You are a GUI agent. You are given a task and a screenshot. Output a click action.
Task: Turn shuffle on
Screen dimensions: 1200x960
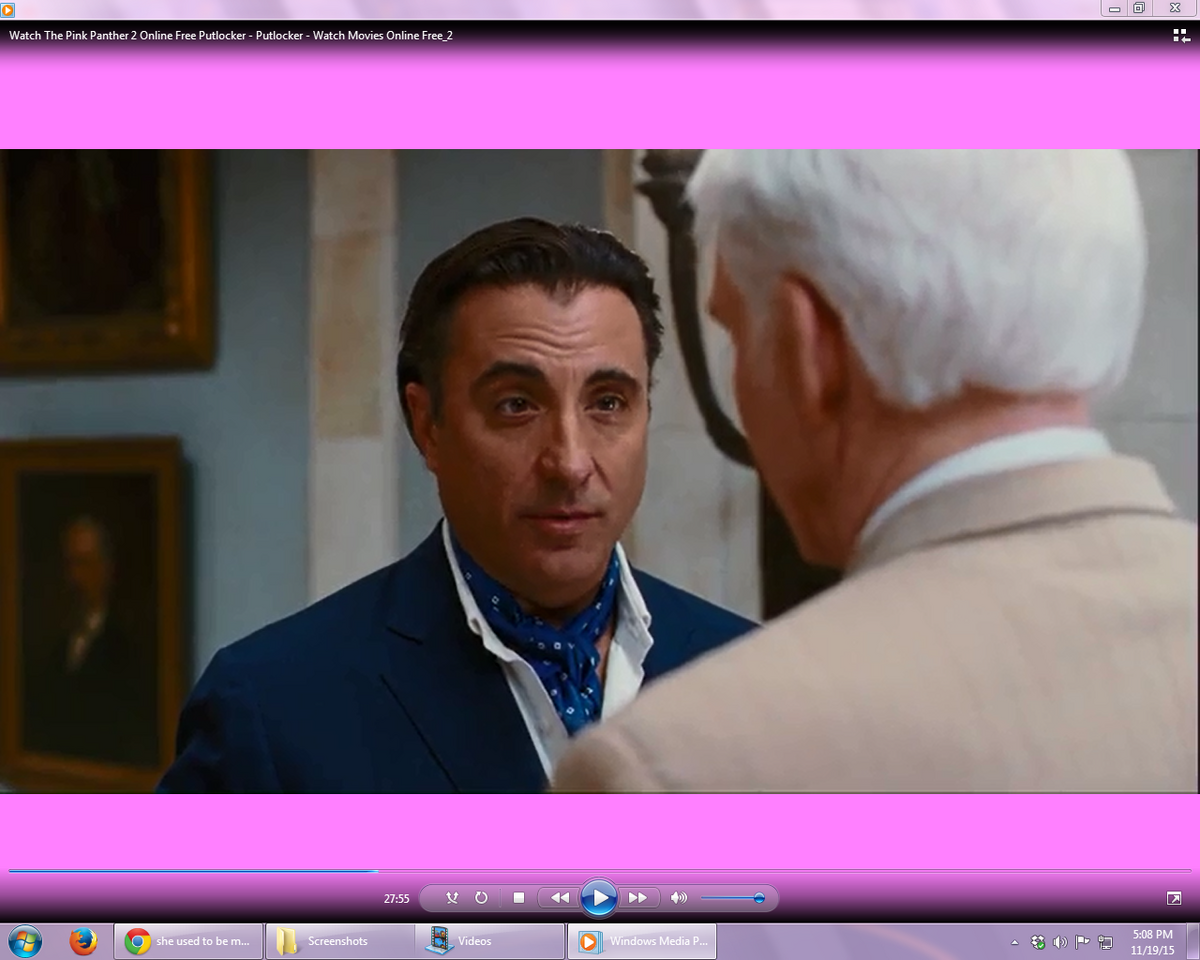[x=452, y=898]
